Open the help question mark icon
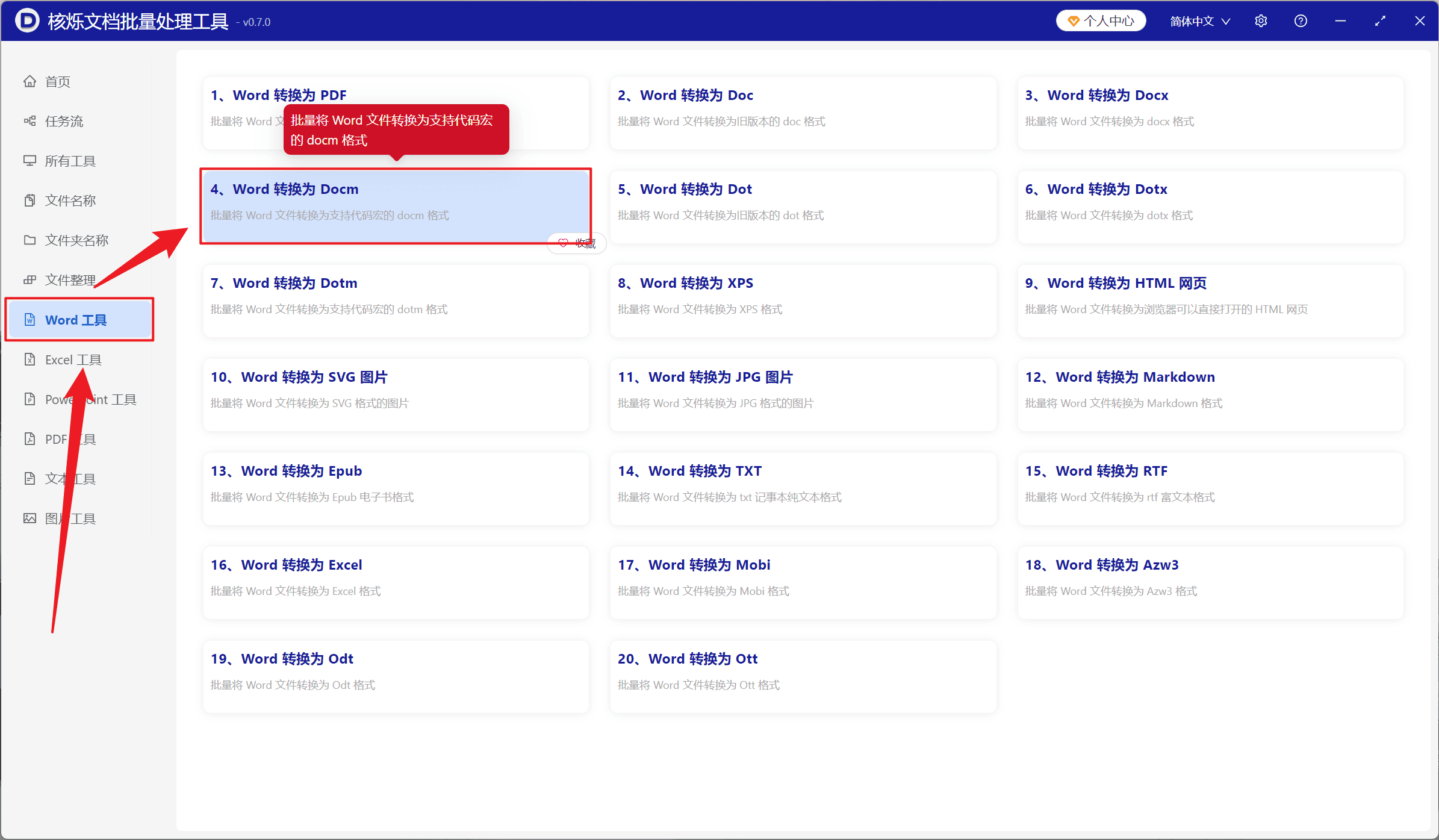1439x840 pixels. point(1301,21)
